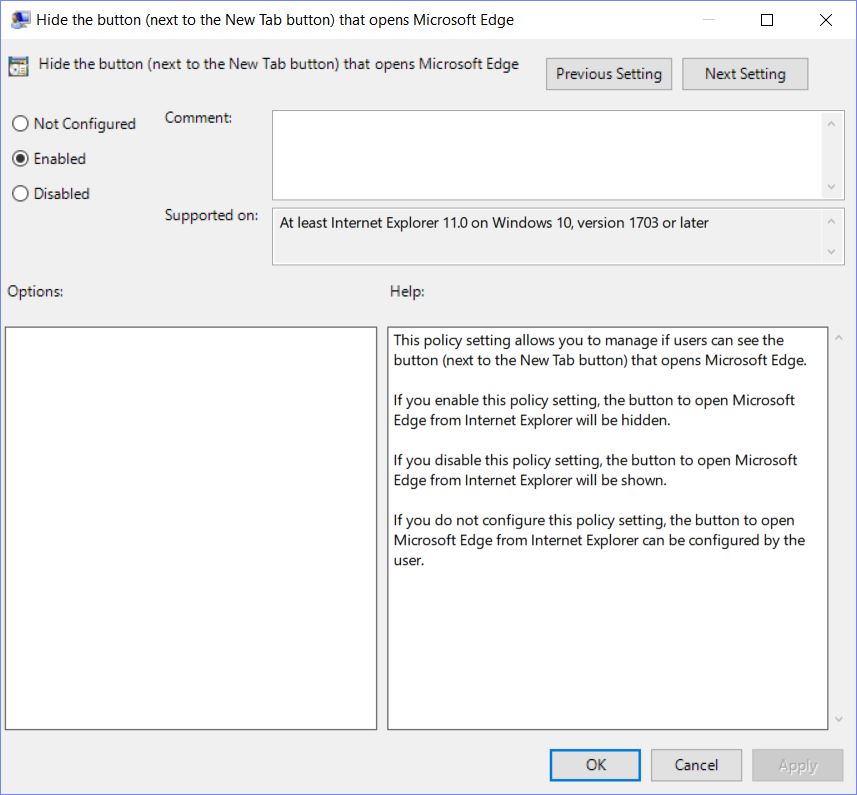Go to Next Setting
The width and height of the screenshot is (857, 795).
[745, 74]
